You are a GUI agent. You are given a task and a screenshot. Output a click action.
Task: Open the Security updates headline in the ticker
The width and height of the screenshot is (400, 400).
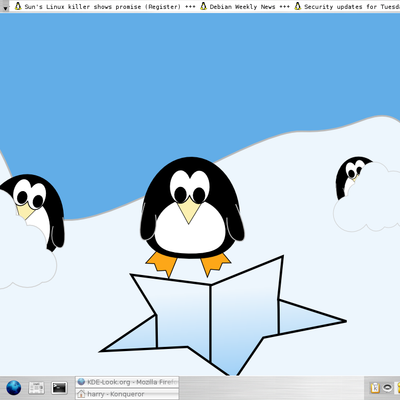[x=352, y=7]
